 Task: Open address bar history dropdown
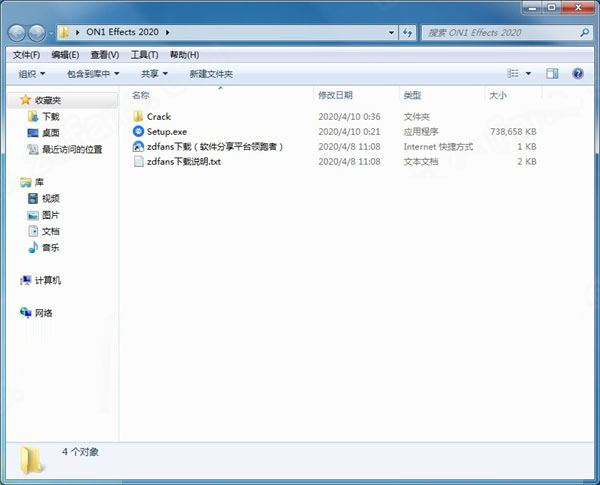point(391,33)
